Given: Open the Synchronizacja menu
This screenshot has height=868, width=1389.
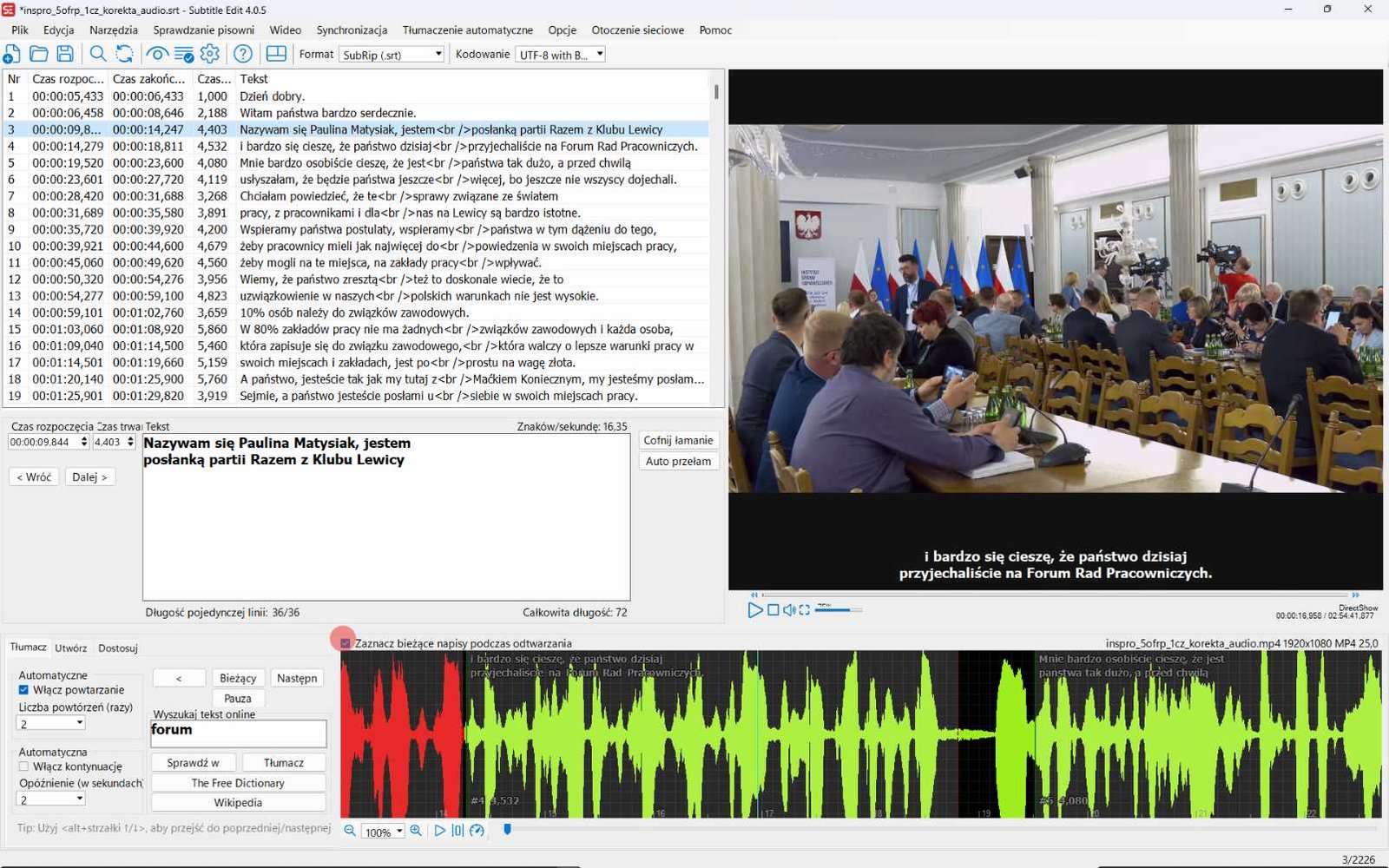Looking at the screenshot, I should coord(352,30).
